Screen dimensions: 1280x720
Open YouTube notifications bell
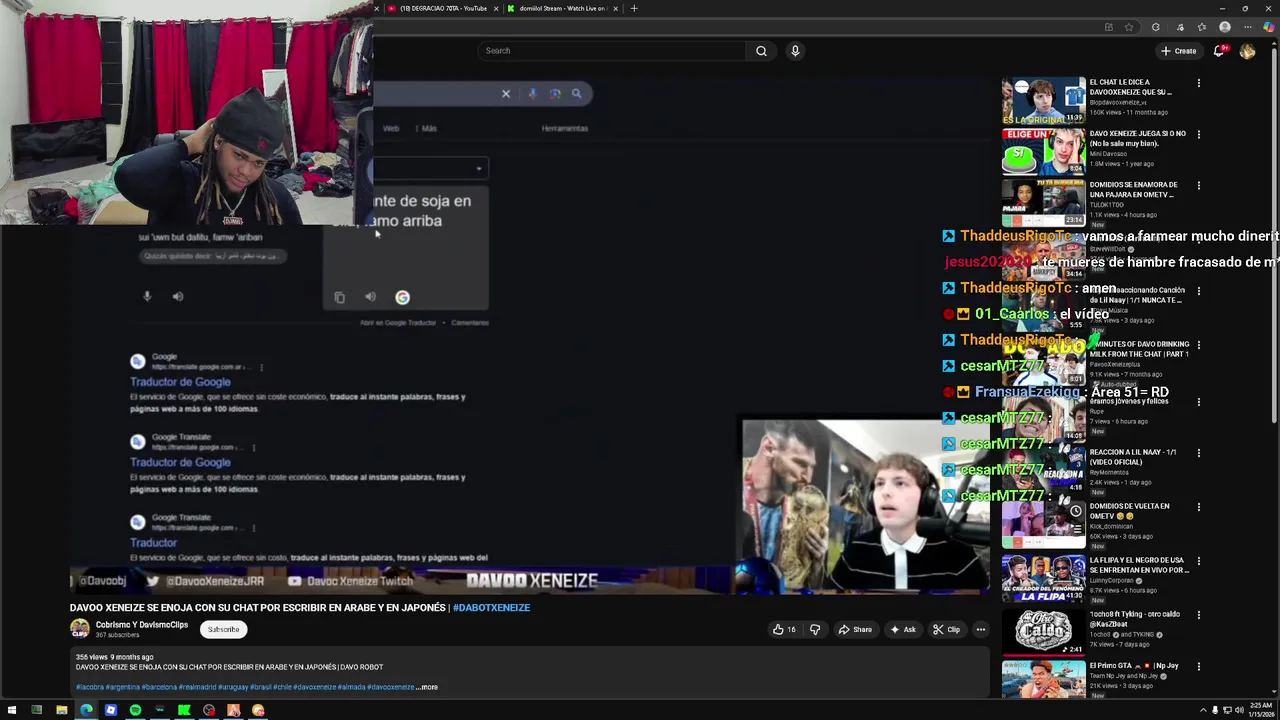[1219, 51]
